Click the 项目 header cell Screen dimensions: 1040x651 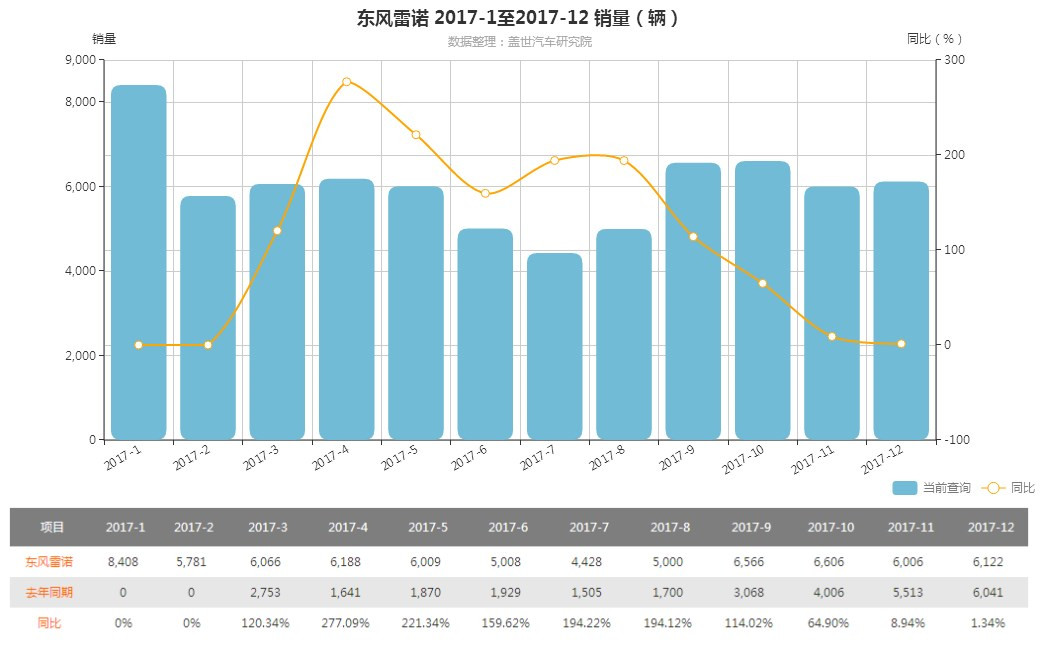pyautogui.click(x=52, y=527)
